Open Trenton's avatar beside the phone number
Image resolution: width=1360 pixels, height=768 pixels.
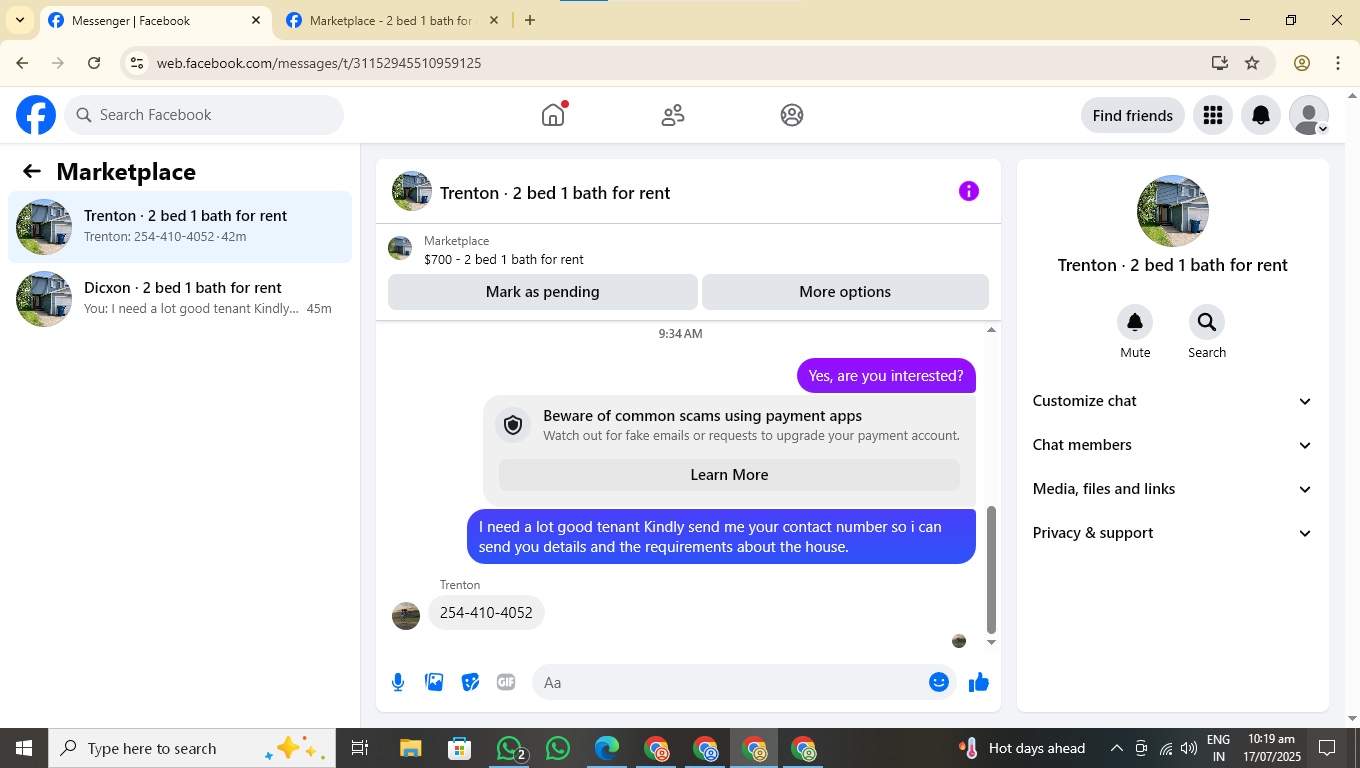pos(406,616)
